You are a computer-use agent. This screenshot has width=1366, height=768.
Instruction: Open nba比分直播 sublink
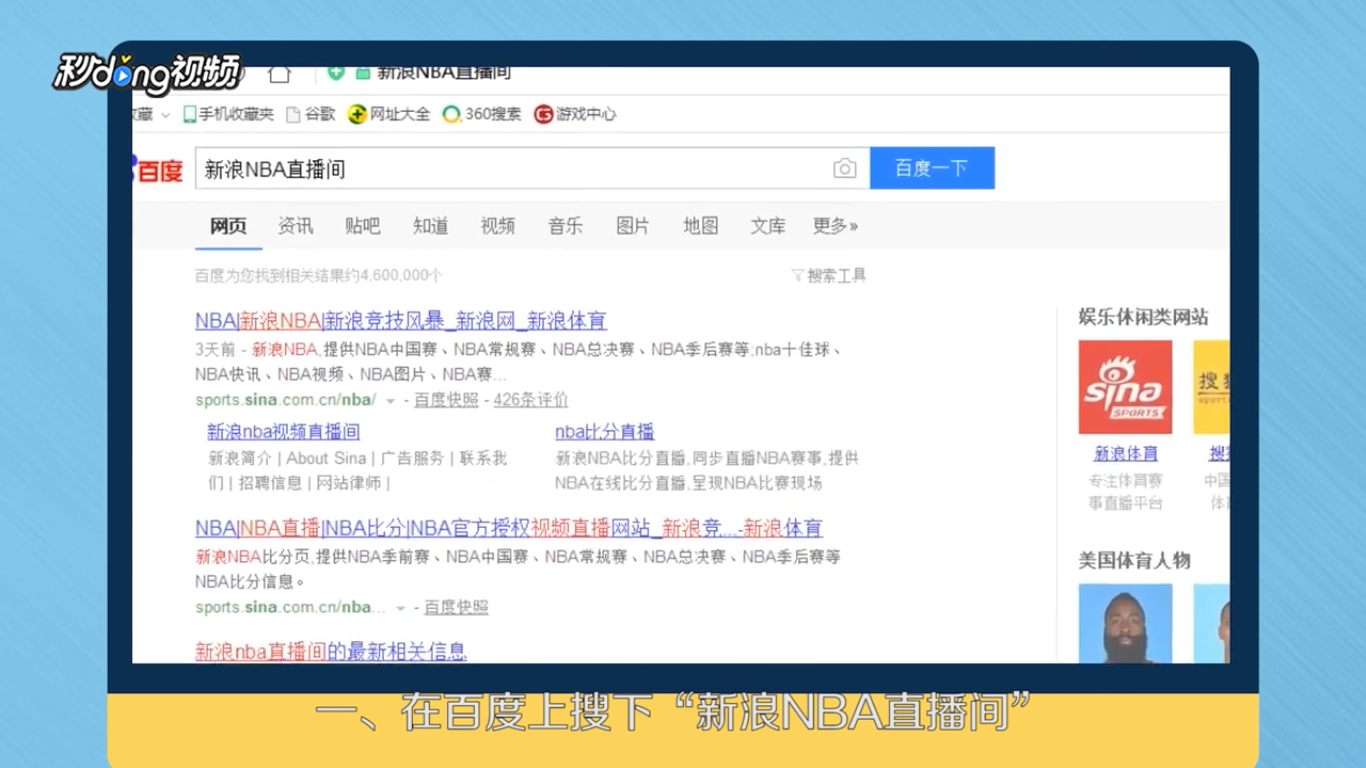tap(605, 432)
